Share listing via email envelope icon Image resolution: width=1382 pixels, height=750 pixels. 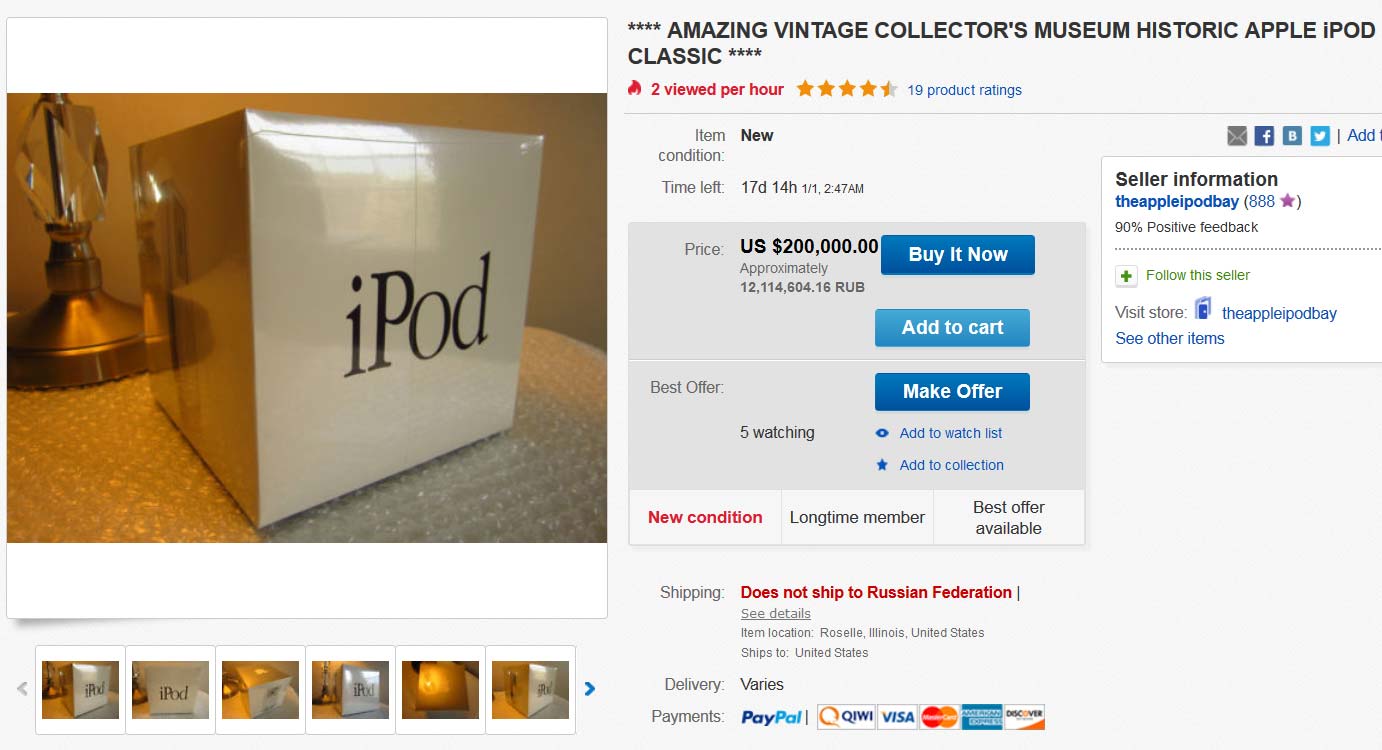coord(1237,136)
